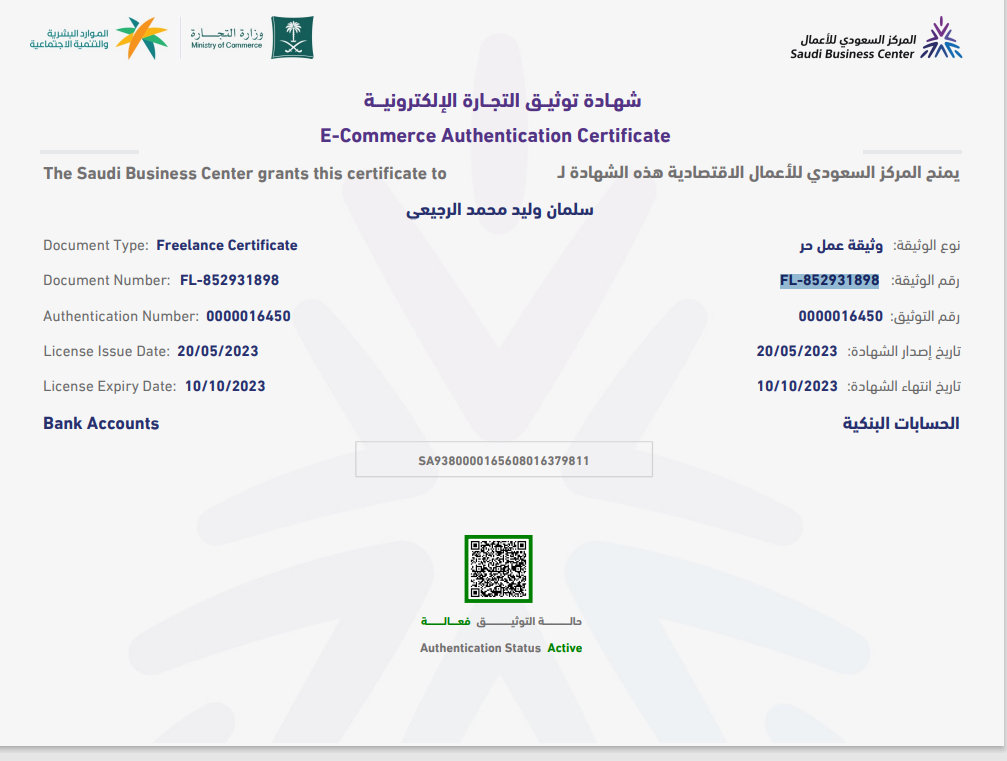Image resolution: width=1007 pixels, height=761 pixels.
Task: Click the QR code with green border
Action: pyautogui.click(x=498, y=568)
